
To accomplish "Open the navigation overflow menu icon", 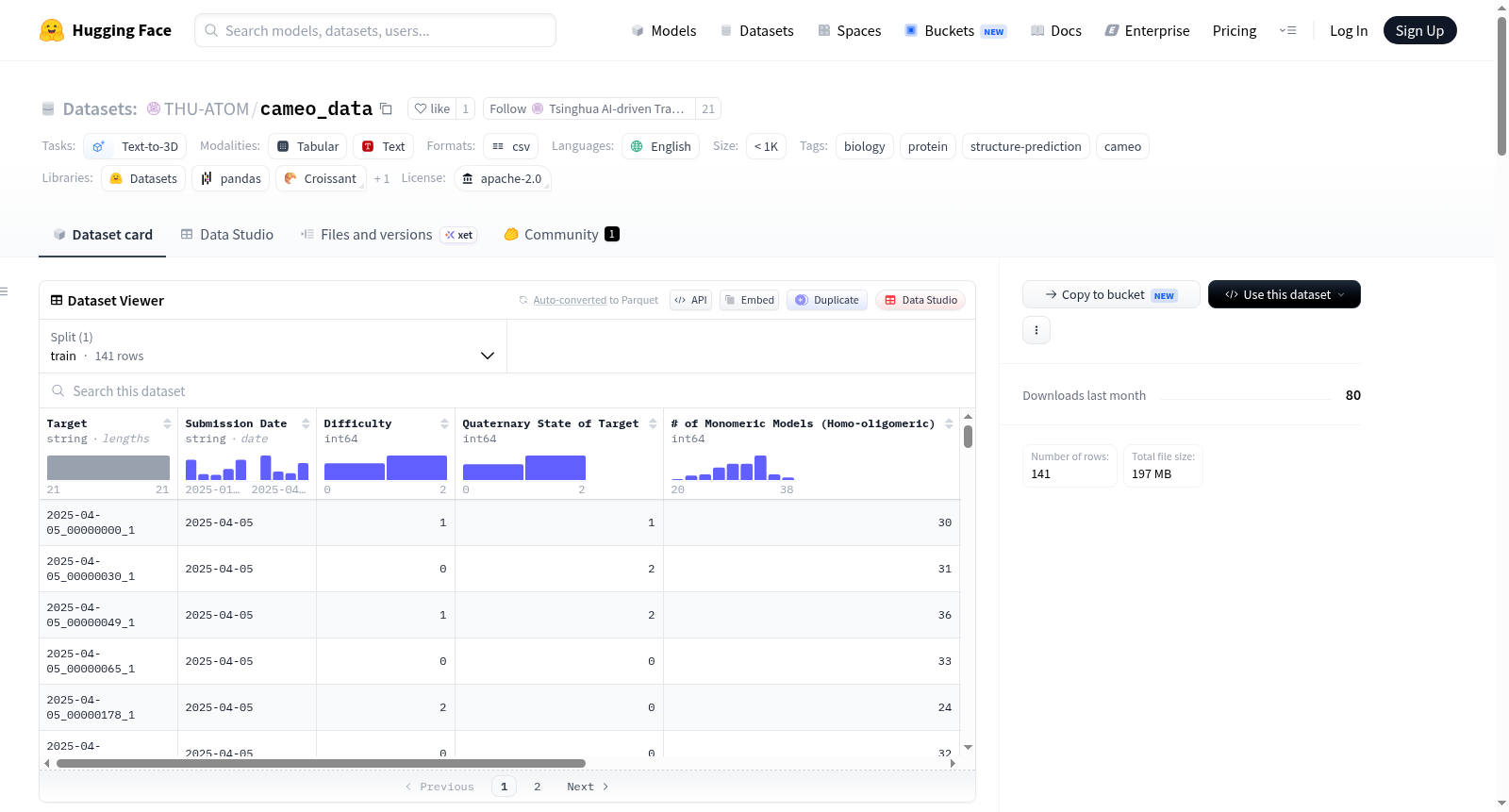I will point(1287,30).
